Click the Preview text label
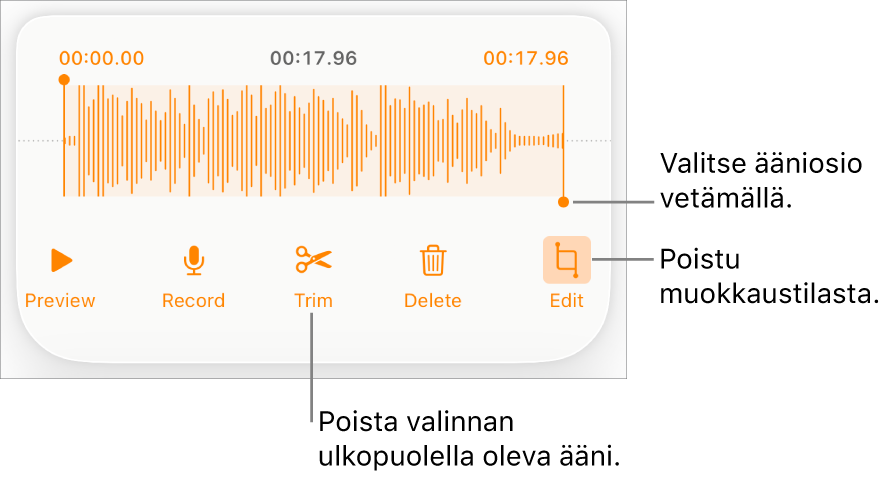This screenshot has height=484, width=880. coord(60,300)
